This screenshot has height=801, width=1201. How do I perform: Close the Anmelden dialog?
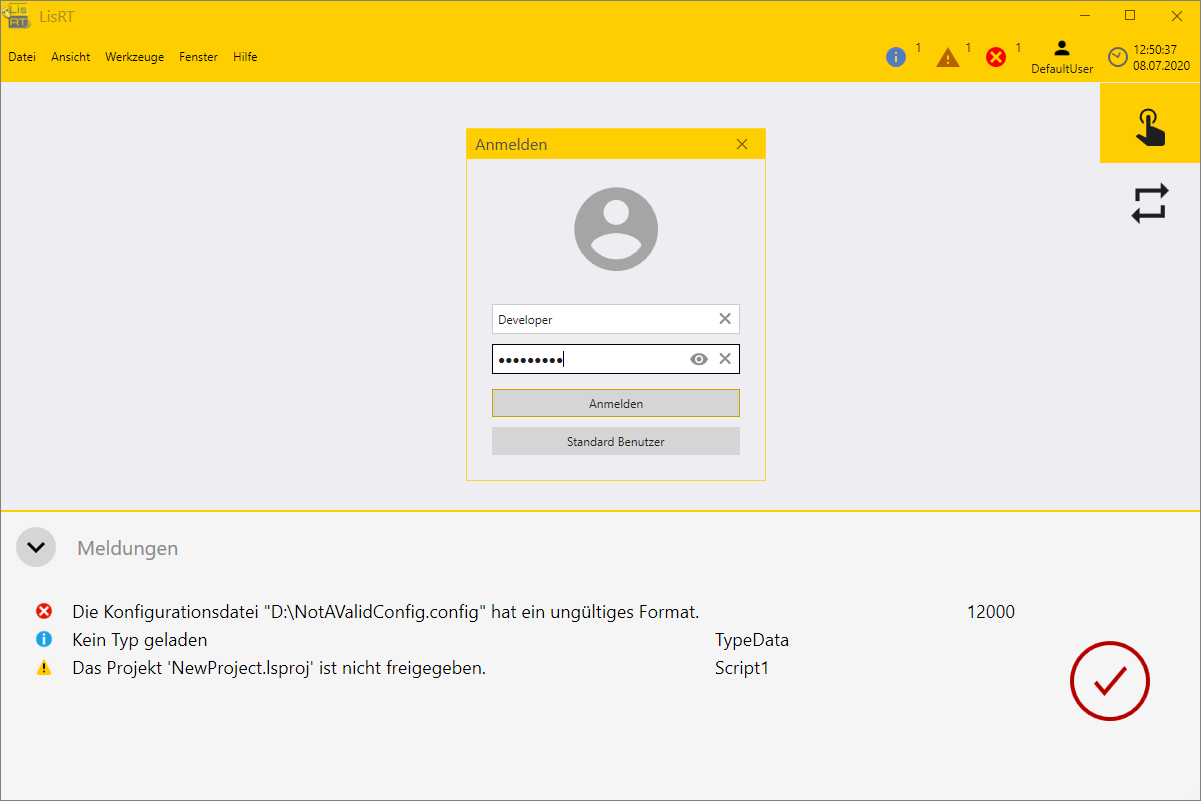coord(742,144)
